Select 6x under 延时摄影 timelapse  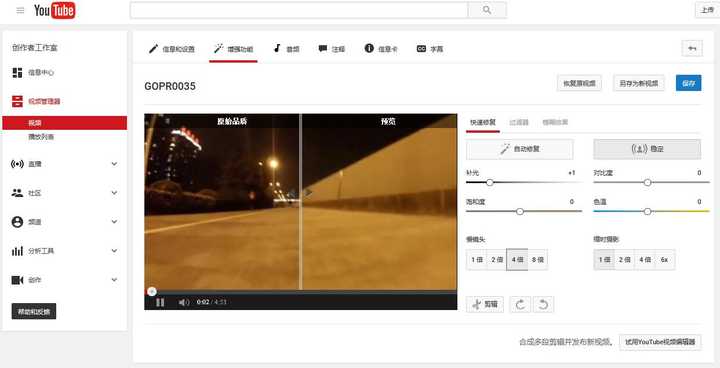[x=664, y=260]
